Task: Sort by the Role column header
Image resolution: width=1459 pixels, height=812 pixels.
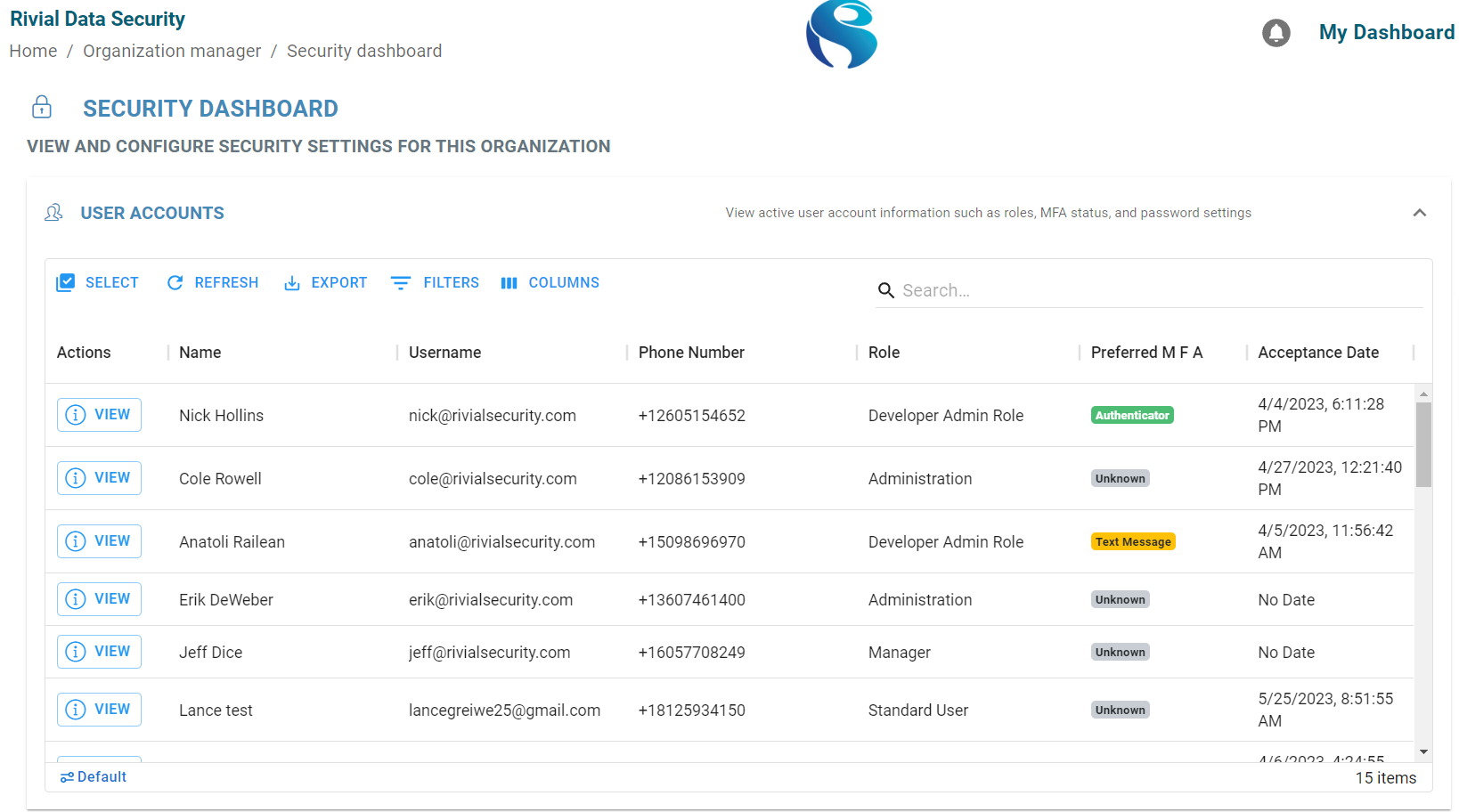Action: 884,353
